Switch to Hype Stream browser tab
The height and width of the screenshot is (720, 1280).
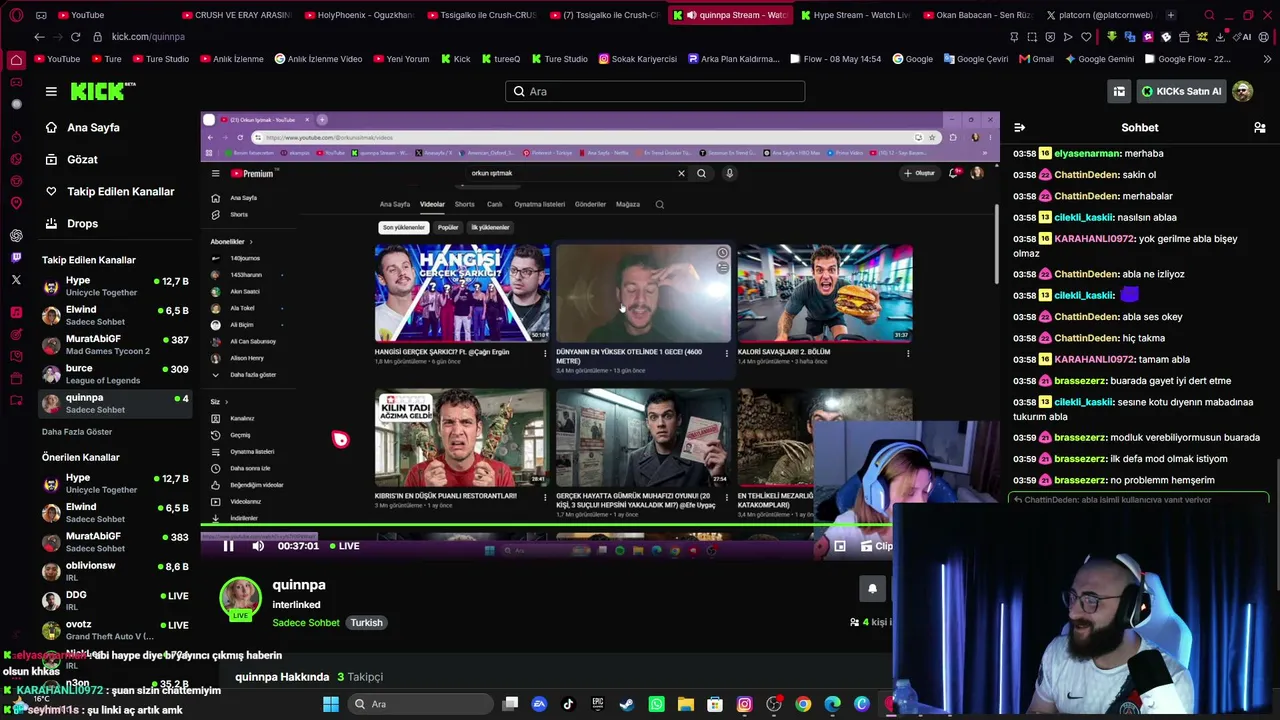click(x=855, y=15)
